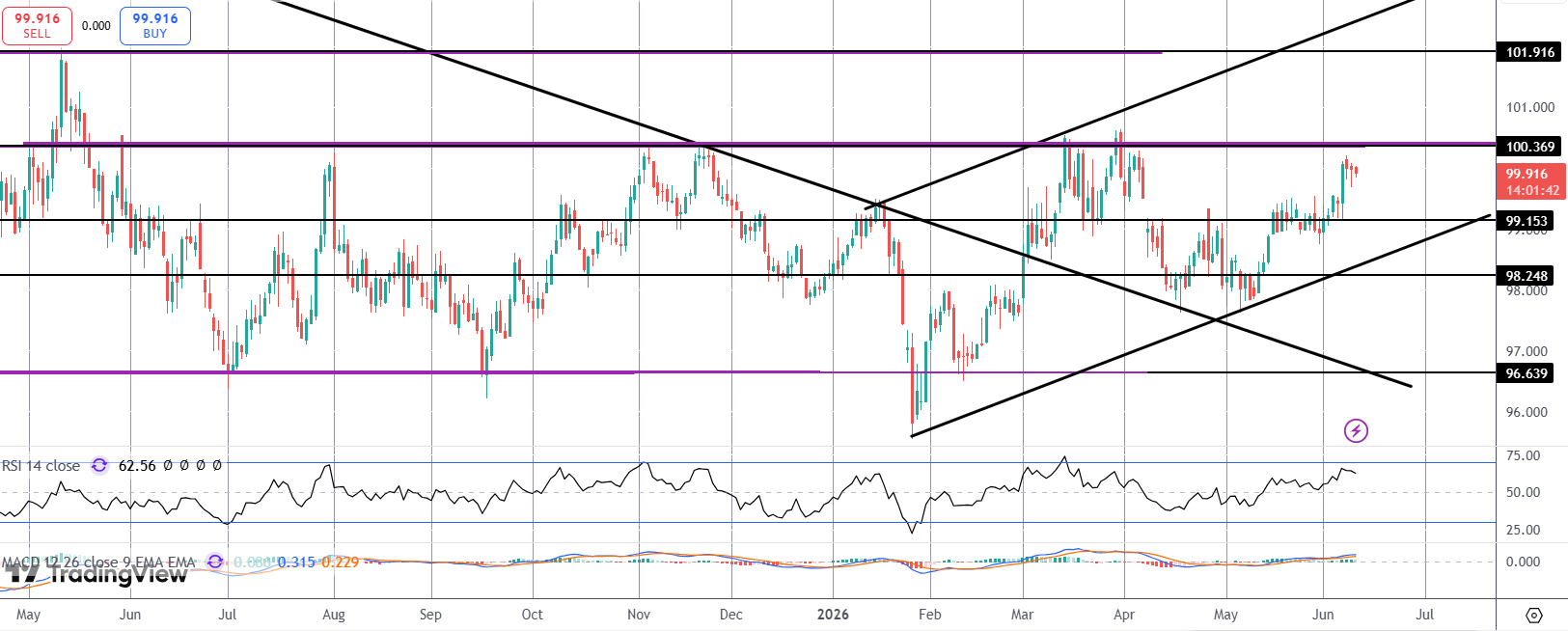Click the Jul label nearest the settings icon
1568x631 pixels.
[x=1425, y=615]
